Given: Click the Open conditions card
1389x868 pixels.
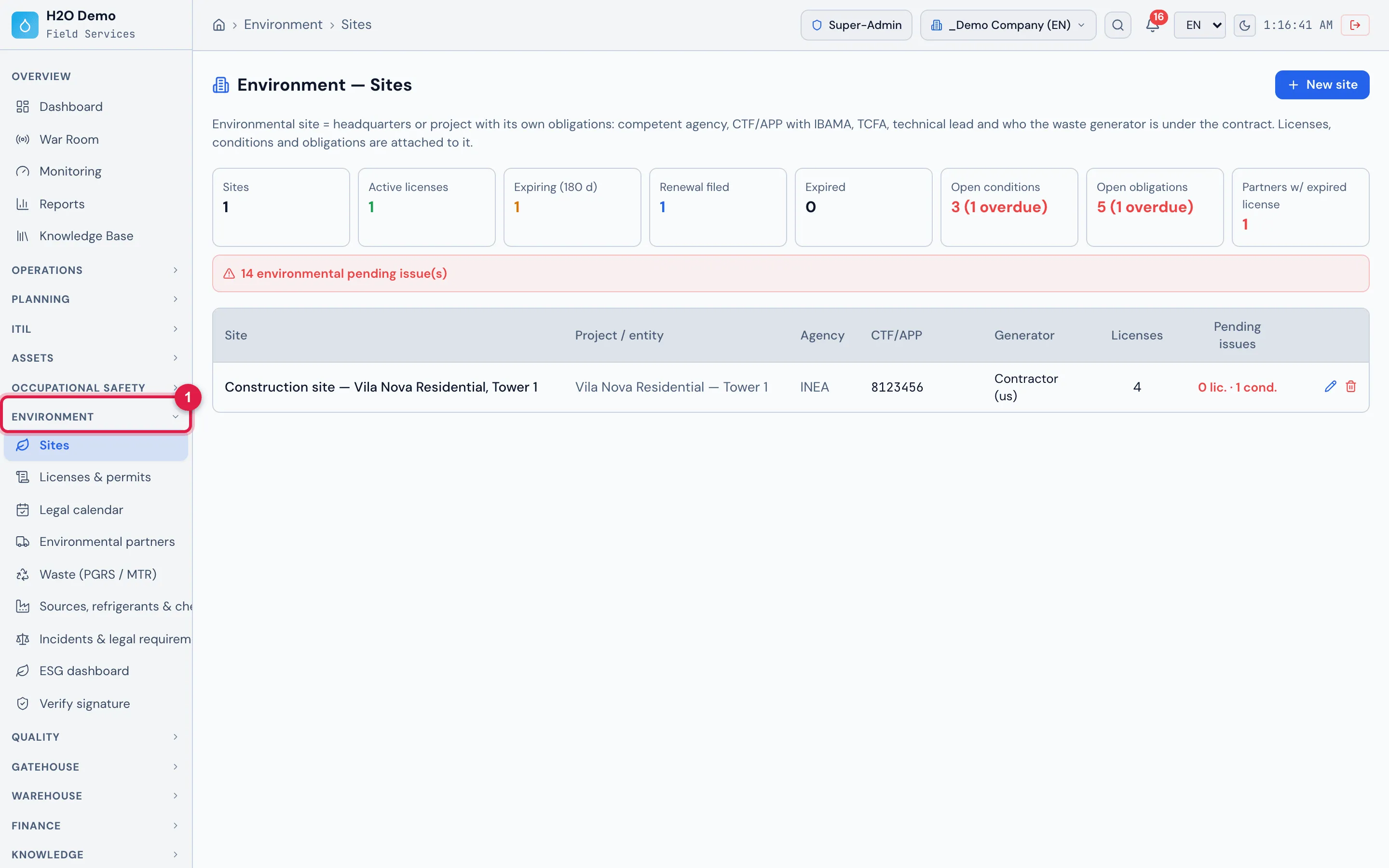Looking at the screenshot, I should (x=1009, y=207).
